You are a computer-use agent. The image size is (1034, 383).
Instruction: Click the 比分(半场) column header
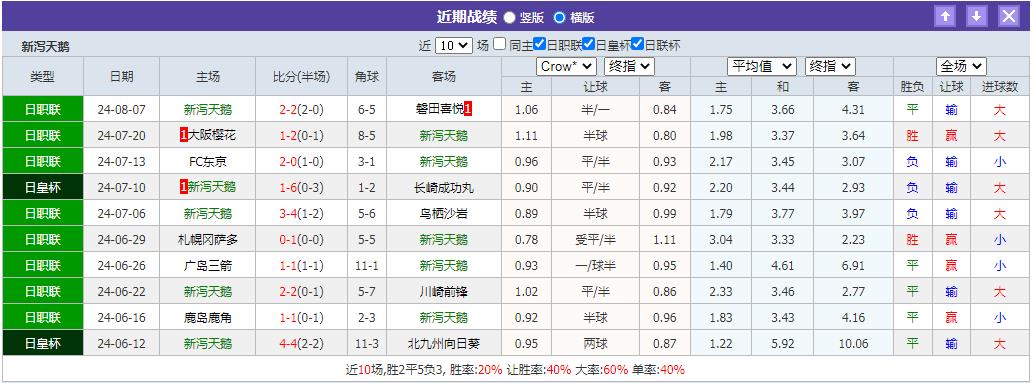pos(301,76)
